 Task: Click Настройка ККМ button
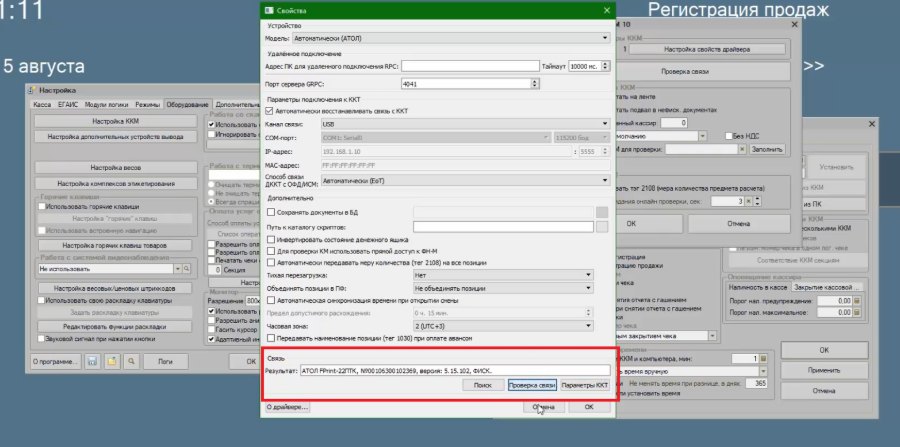click(x=116, y=121)
